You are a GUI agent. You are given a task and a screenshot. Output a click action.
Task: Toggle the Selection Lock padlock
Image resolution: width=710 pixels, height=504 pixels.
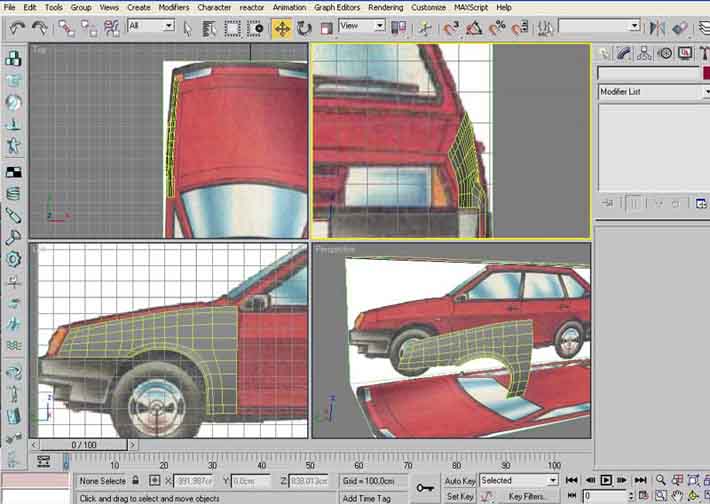point(136,481)
